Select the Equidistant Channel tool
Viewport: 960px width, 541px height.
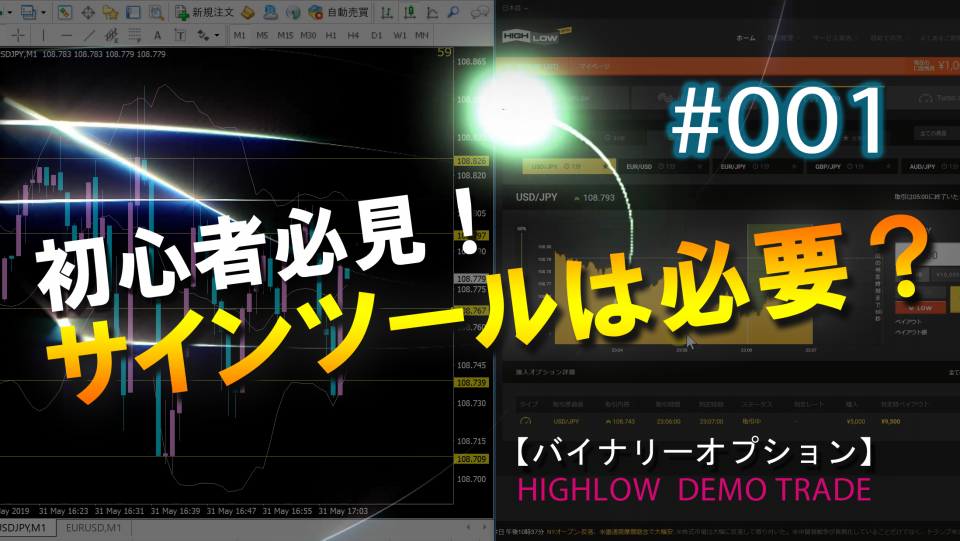click(111, 35)
